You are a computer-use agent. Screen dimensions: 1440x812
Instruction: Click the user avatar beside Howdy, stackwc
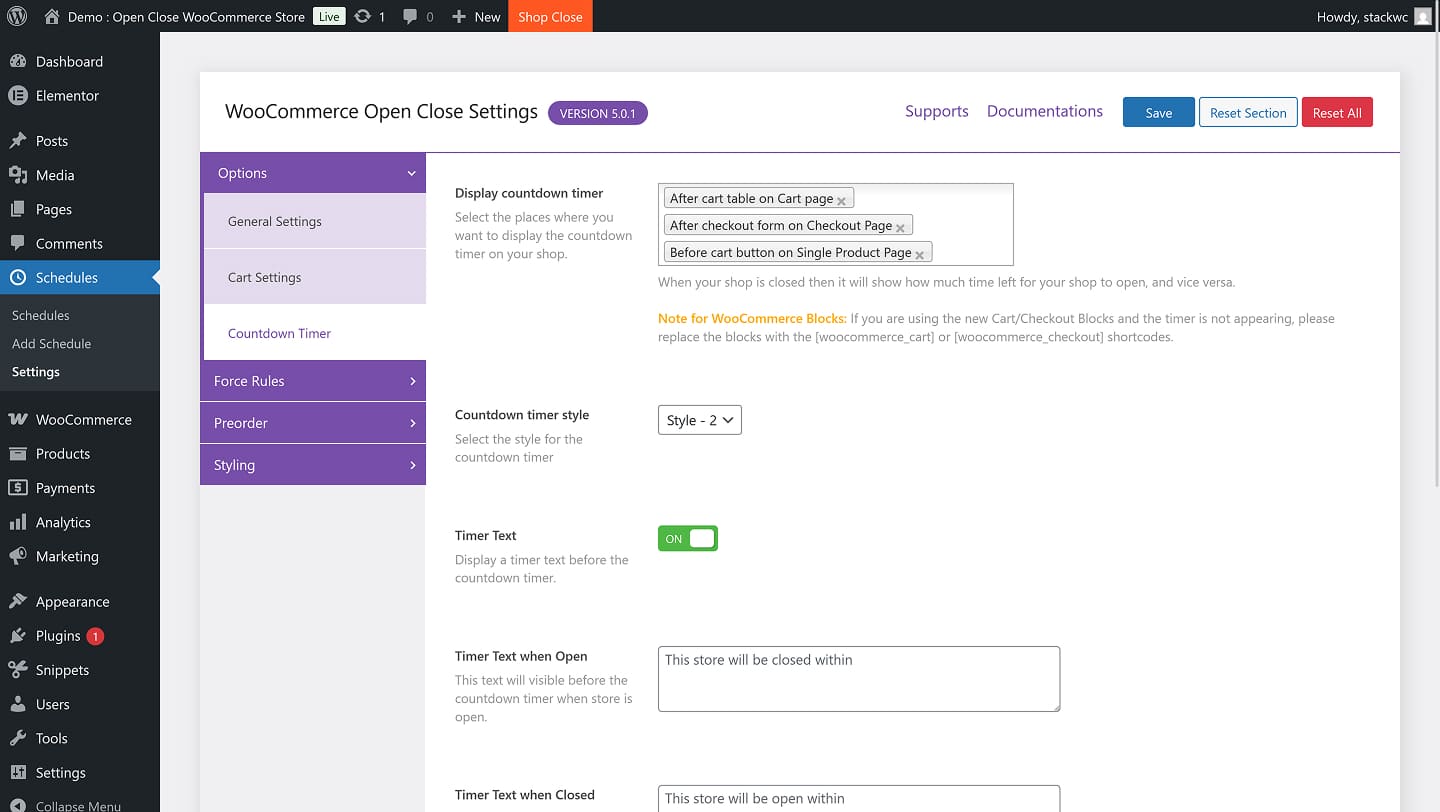pos(1423,16)
